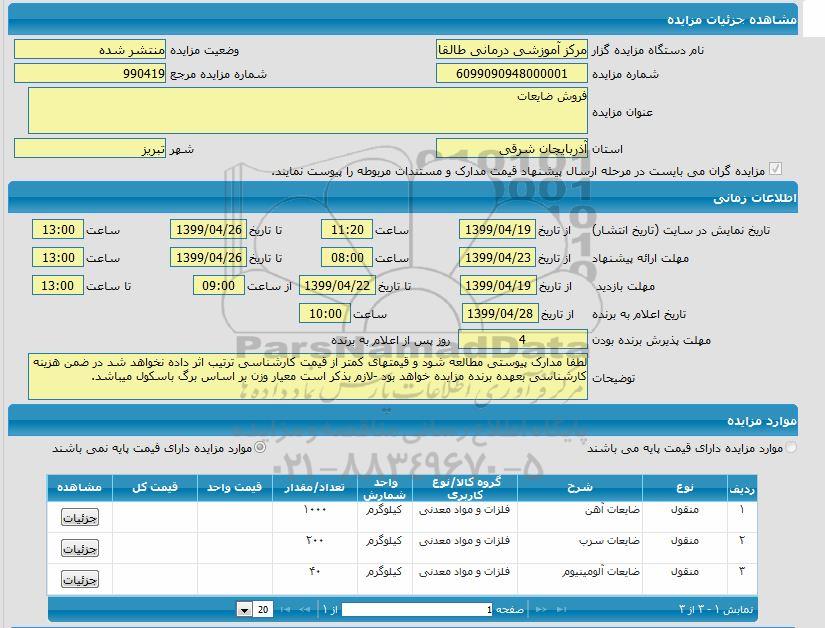
Task: Click the publish start time 11:20
Action: 347,230
